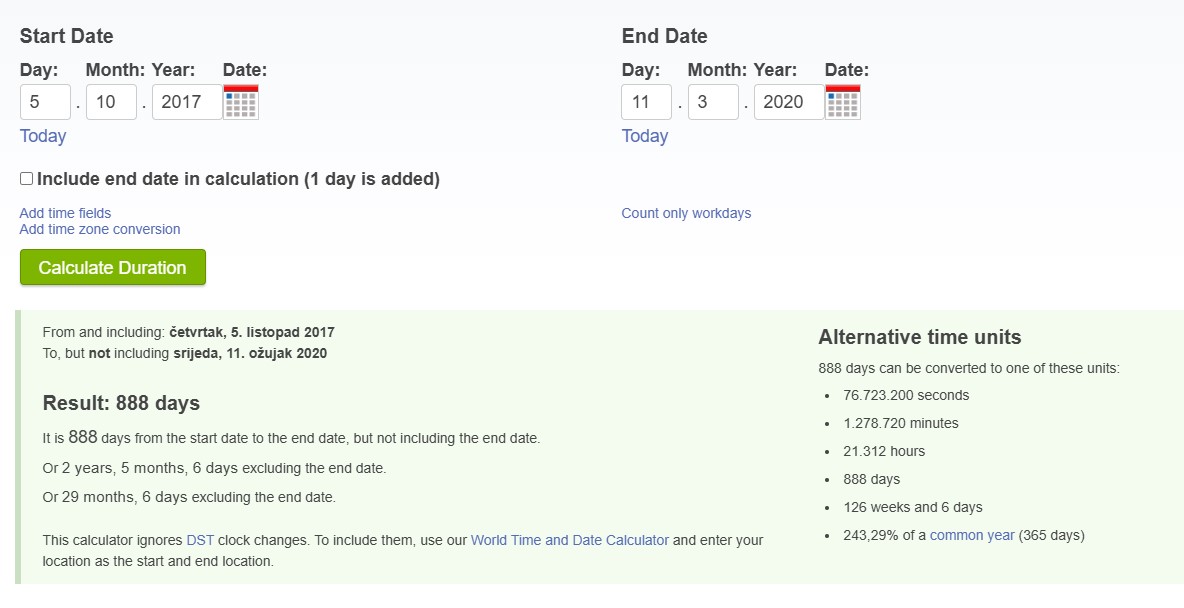Click Today link under End Date
1184x608 pixels.
pyautogui.click(x=645, y=136)
